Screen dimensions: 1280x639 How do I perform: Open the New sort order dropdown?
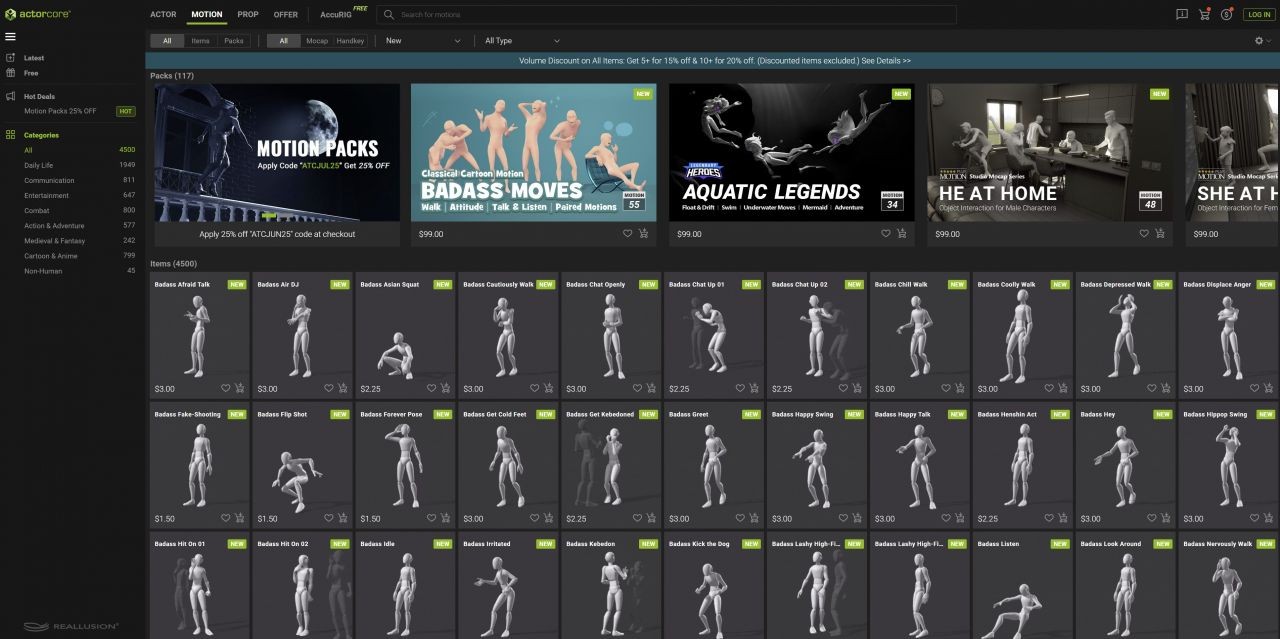point(423,41)
